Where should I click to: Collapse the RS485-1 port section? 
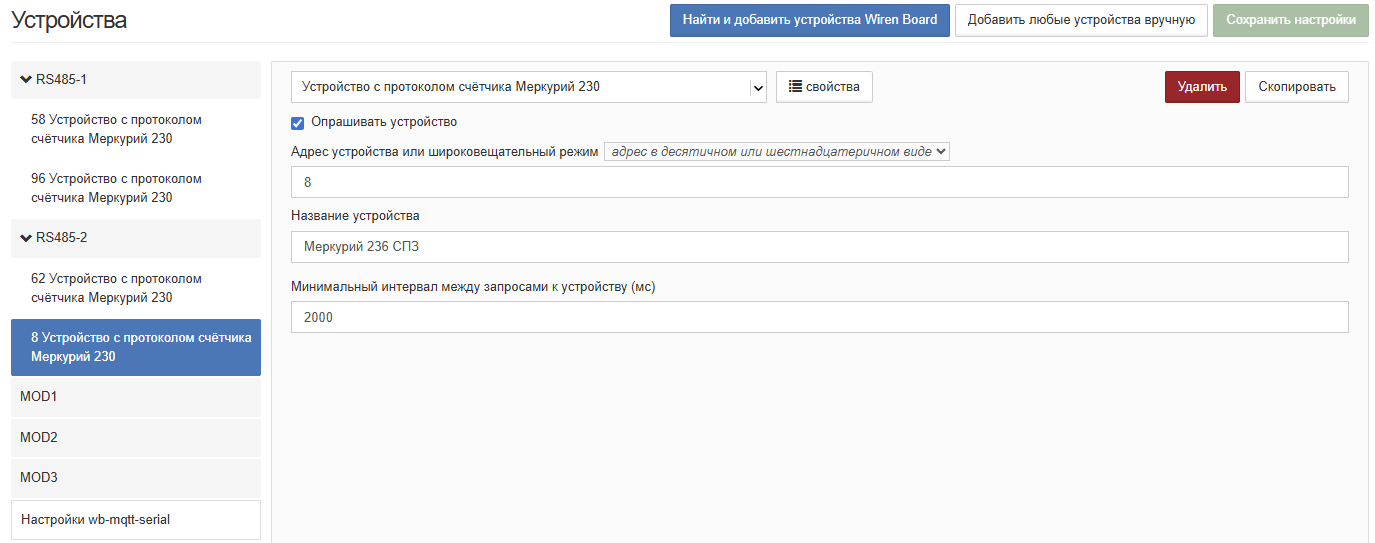[27, 79]
